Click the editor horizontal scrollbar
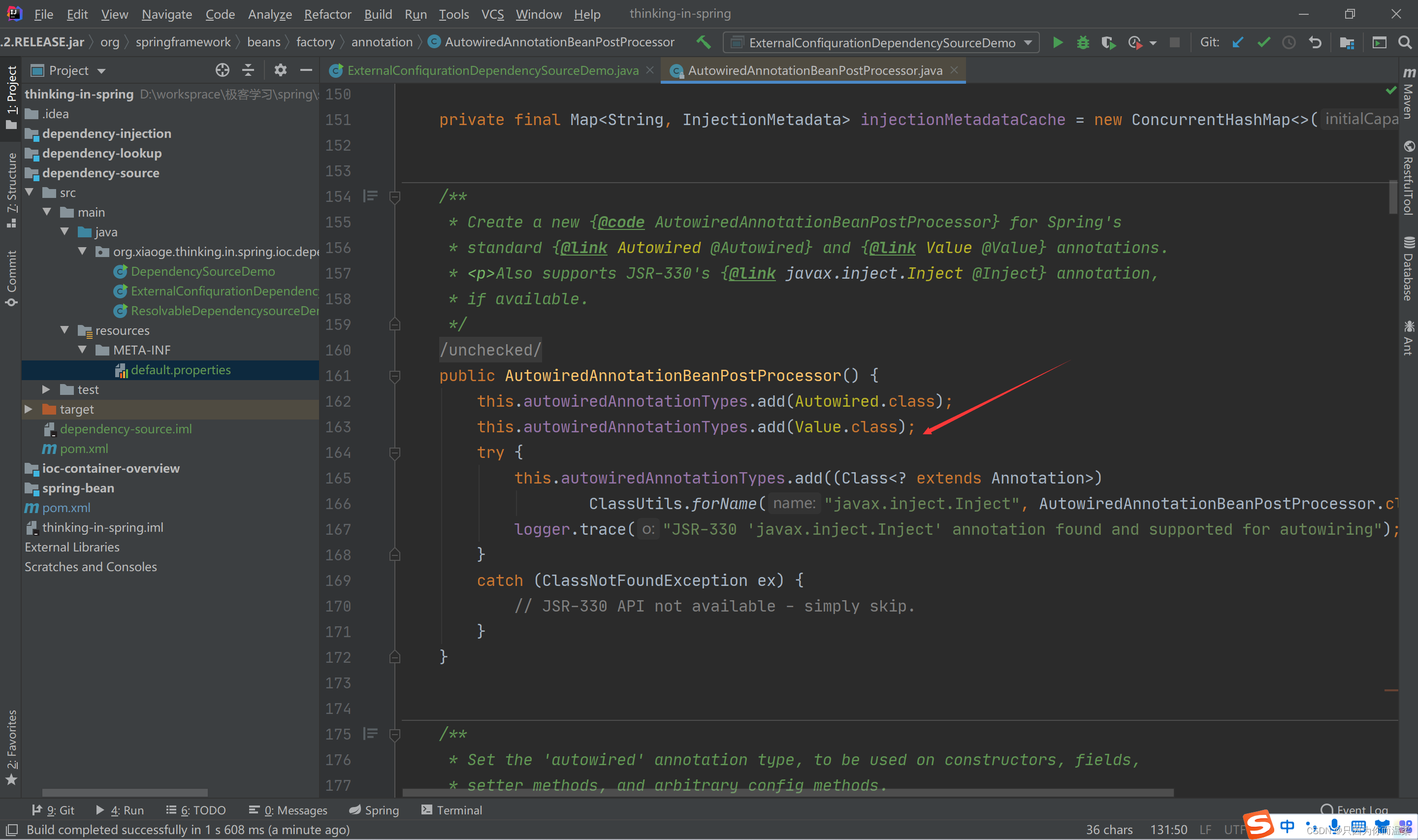 788,792
